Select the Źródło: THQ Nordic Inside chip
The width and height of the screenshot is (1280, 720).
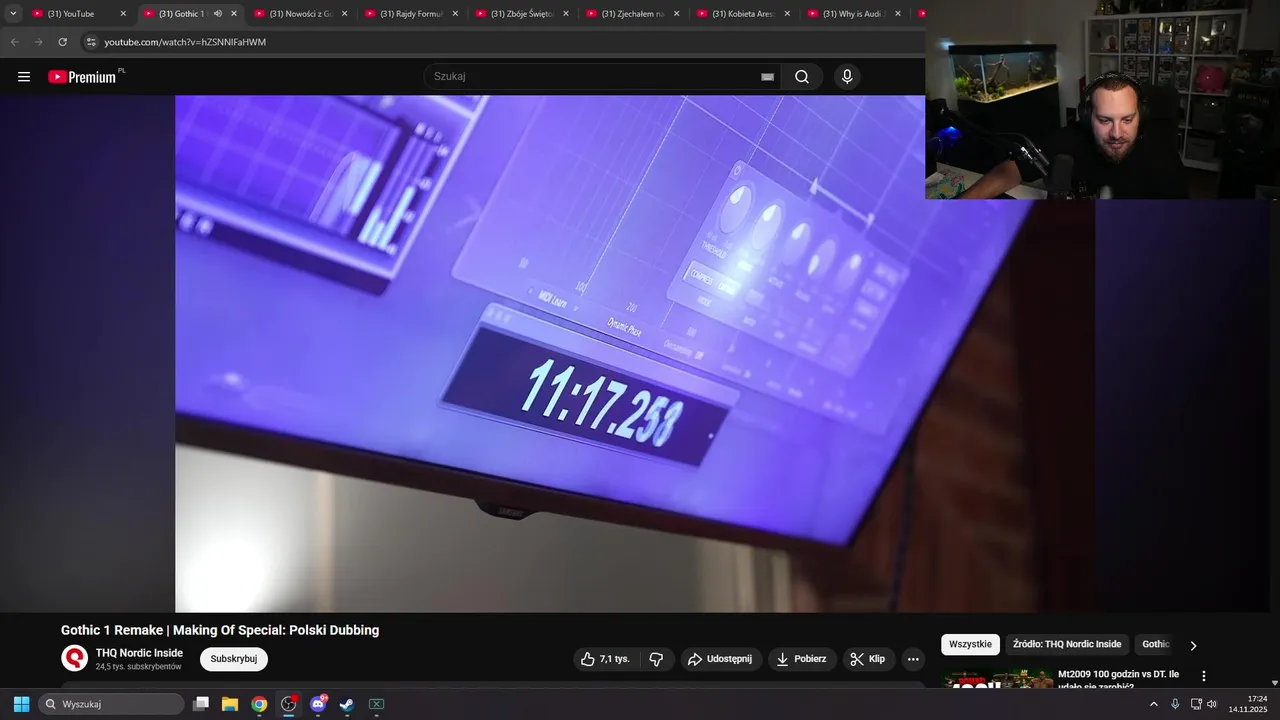[1067, 645]
